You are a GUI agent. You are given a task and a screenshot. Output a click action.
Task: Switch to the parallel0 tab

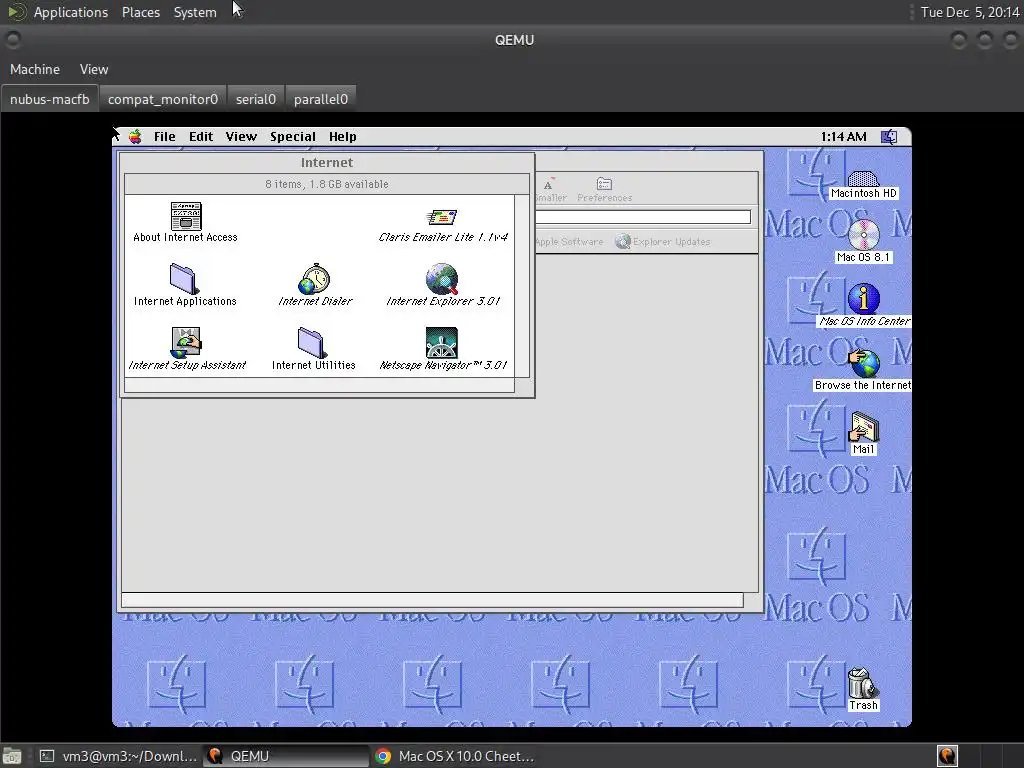click(x=321, y=99)
